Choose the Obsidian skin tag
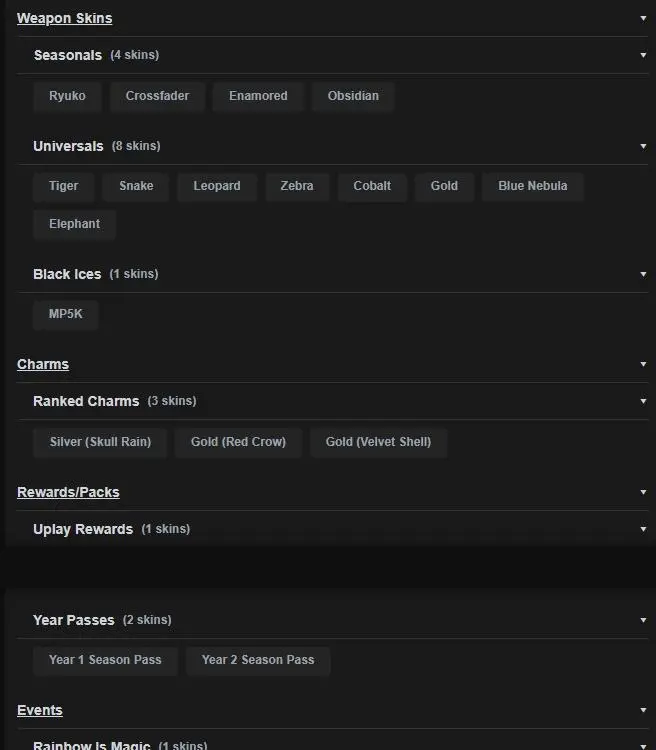This screenshot has height=750, width=656. (353, 96)
